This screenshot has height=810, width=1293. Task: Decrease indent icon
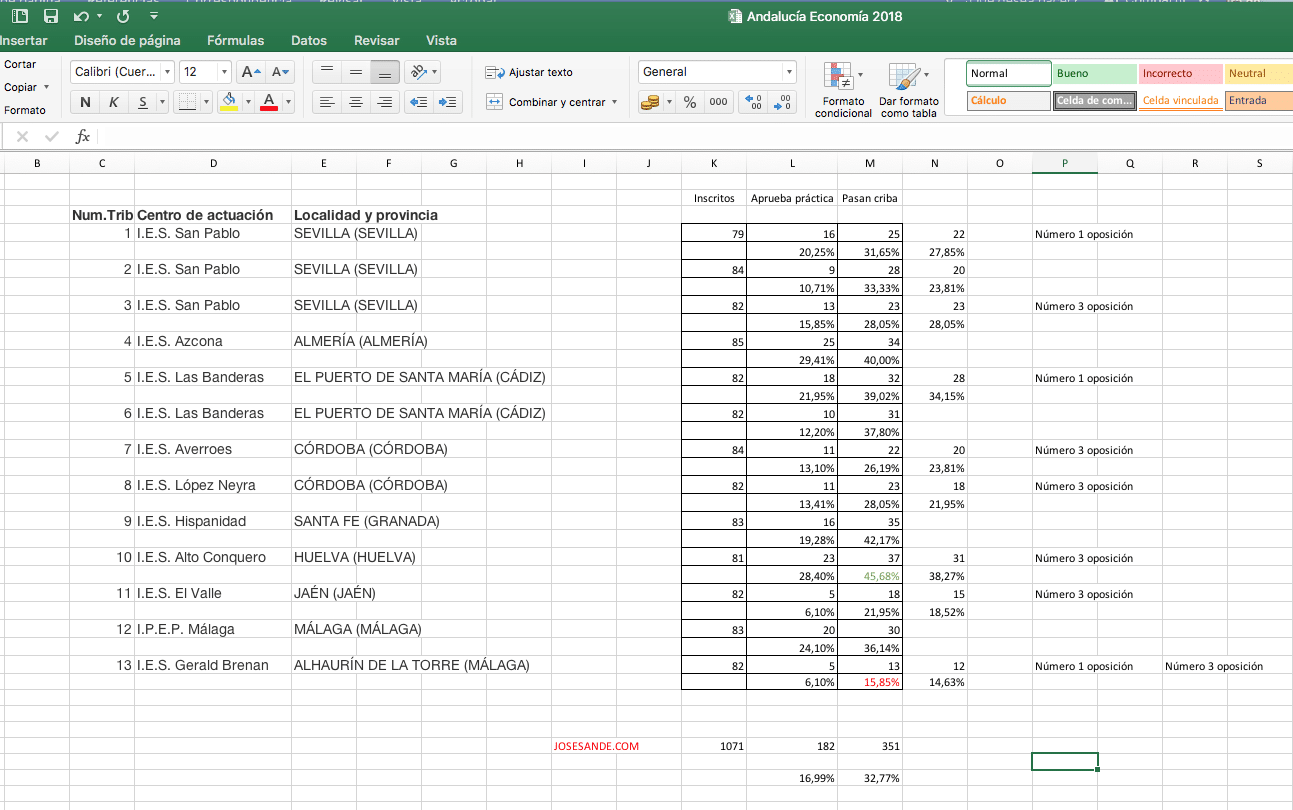[419, 102]
